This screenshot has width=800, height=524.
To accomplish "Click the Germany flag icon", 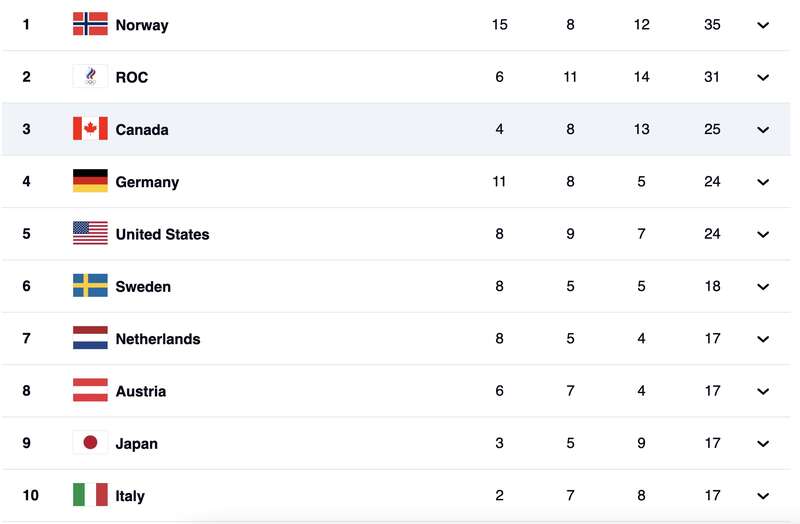I will 90,181.
